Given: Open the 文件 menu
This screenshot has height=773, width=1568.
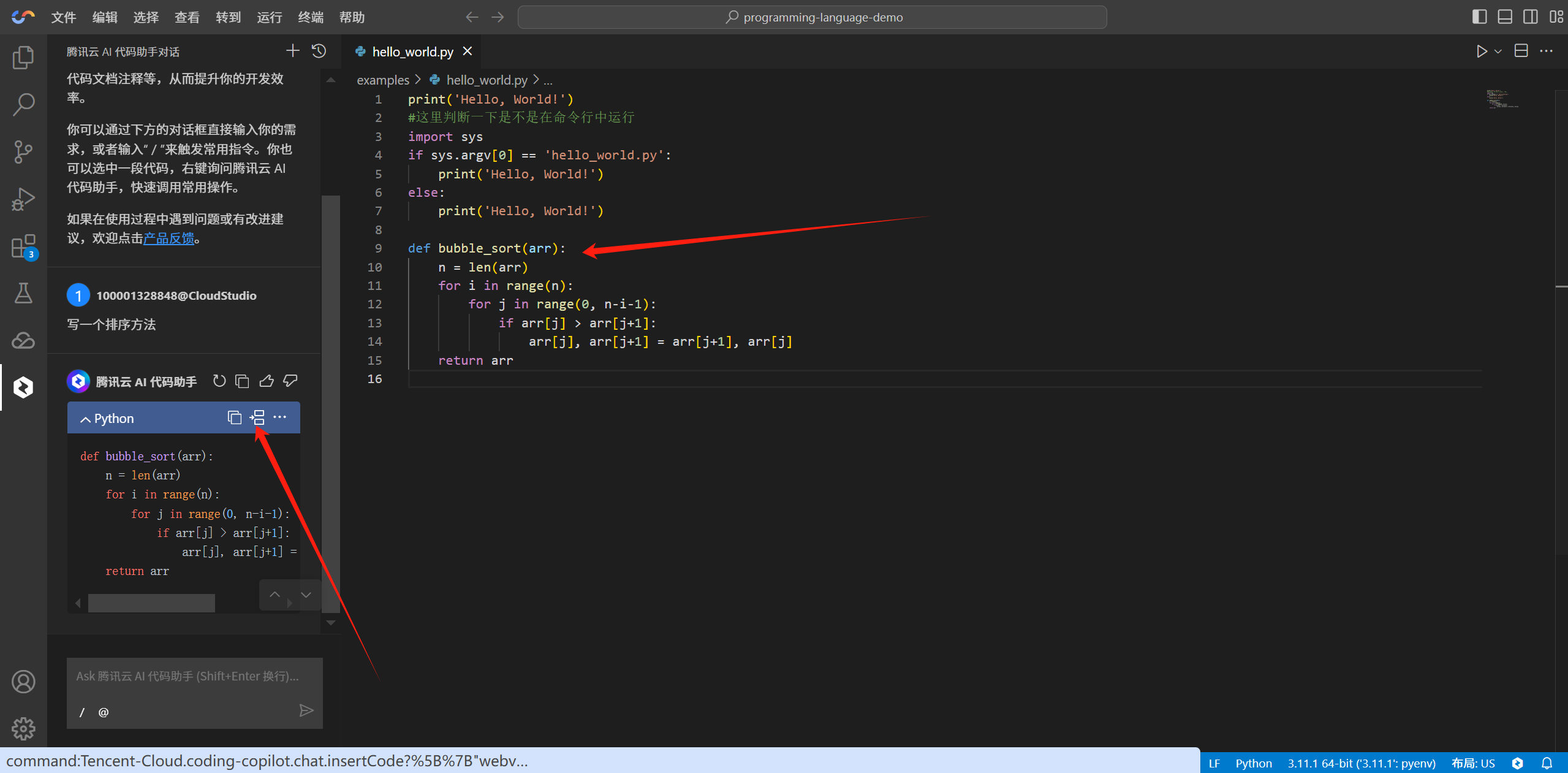Looking at the screenshot, I should tap(64, 17).
